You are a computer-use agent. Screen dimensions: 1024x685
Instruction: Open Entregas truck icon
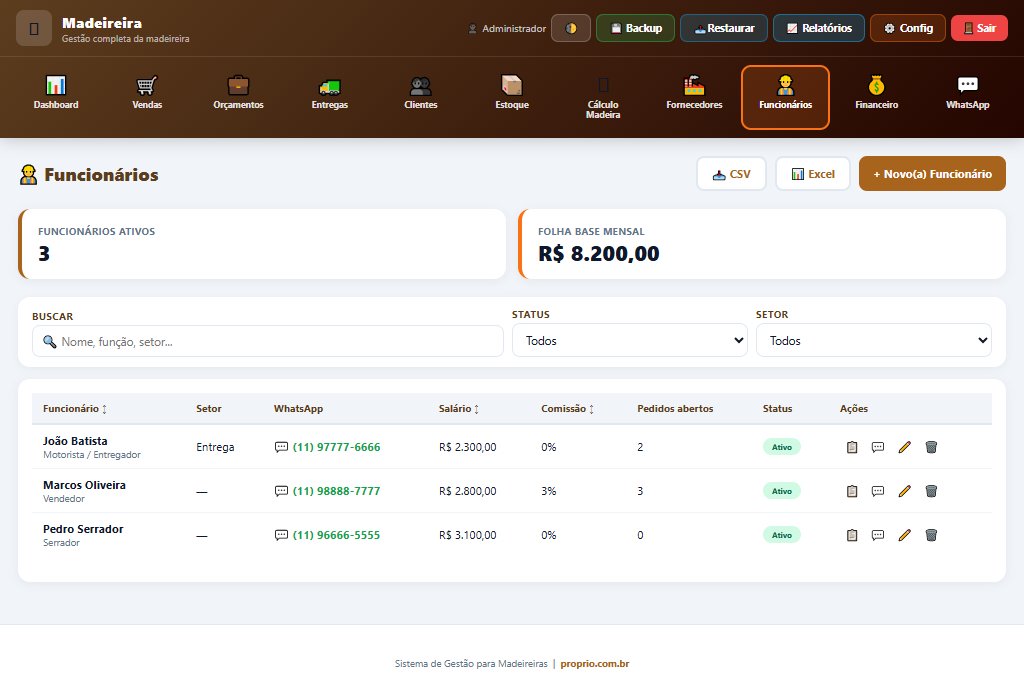coord(330,86)
